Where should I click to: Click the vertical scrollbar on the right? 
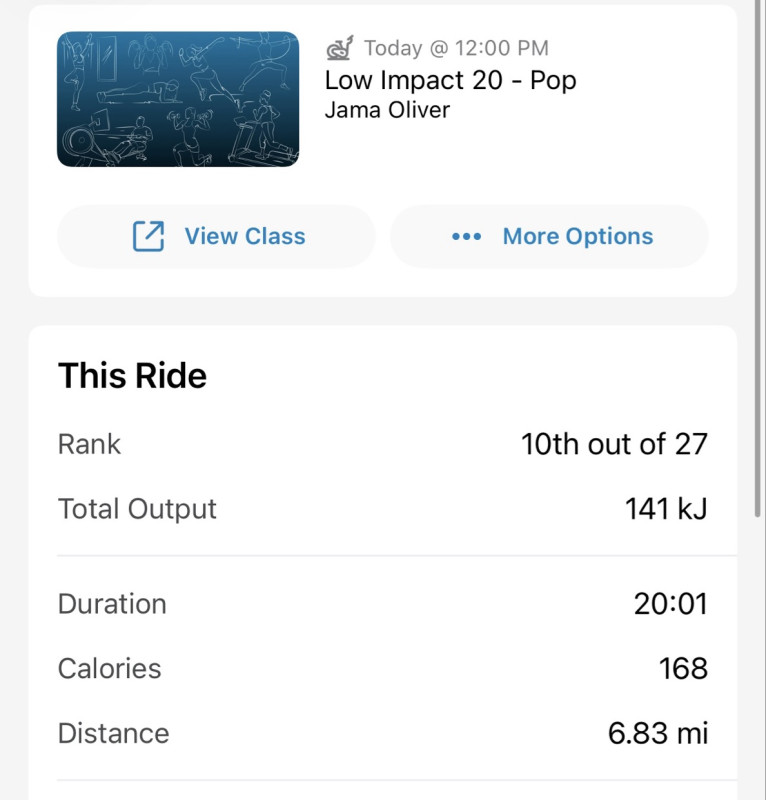tap(758, 259)
